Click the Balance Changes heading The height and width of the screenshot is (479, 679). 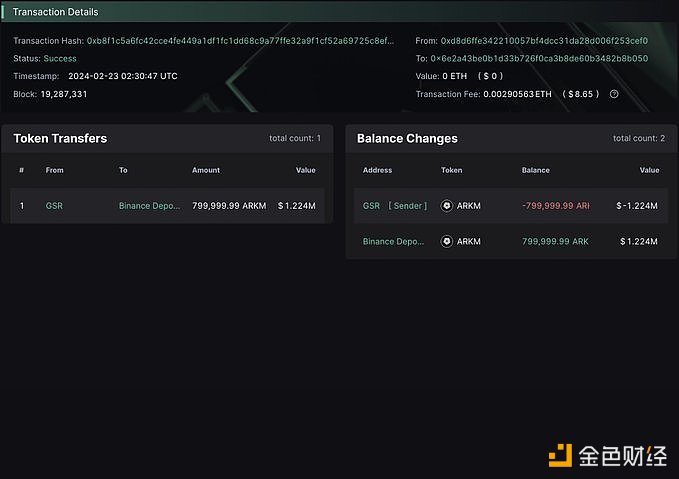pos(407,138)
